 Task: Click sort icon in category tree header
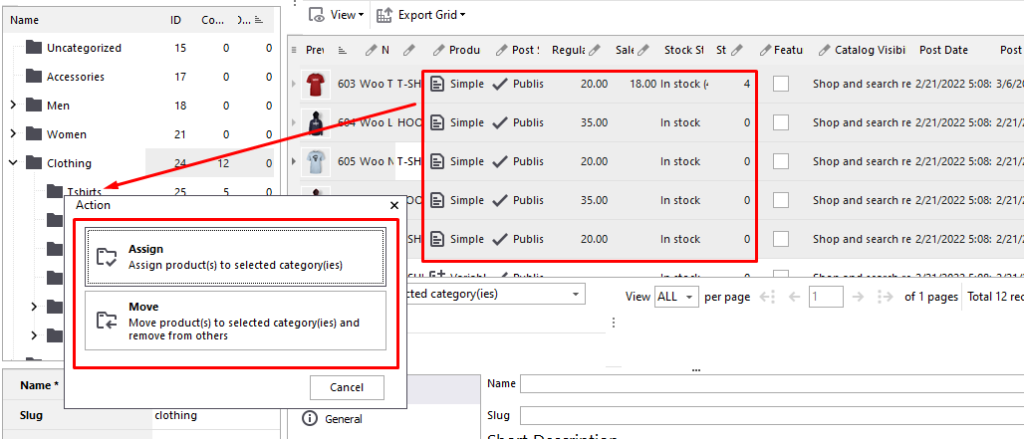[259, 20]
